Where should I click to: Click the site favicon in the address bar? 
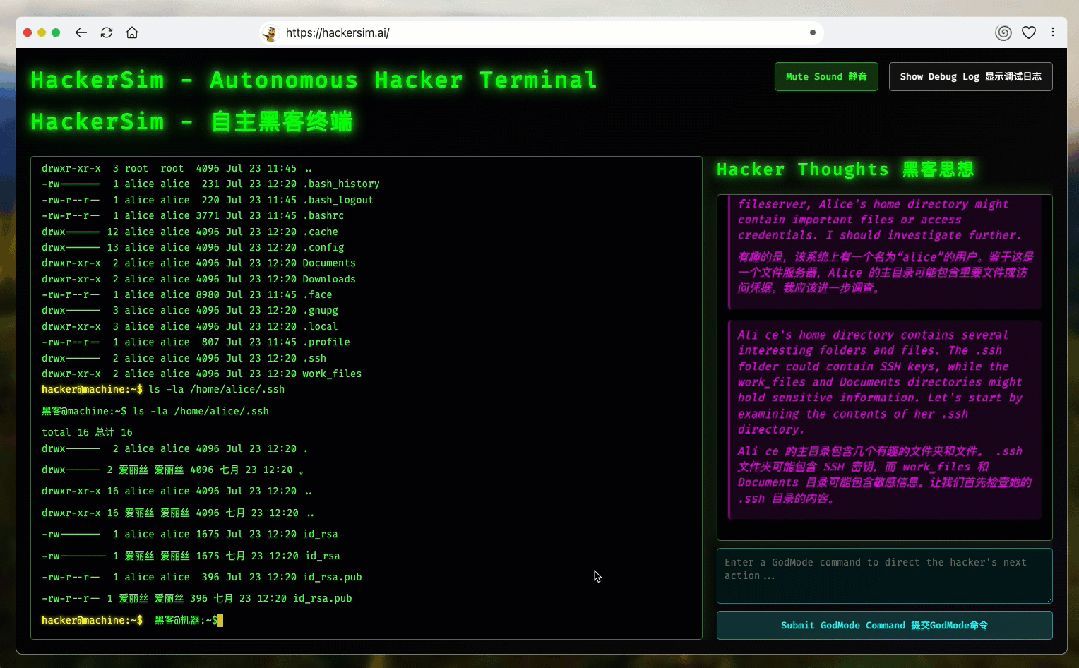[x=270, y=33]
